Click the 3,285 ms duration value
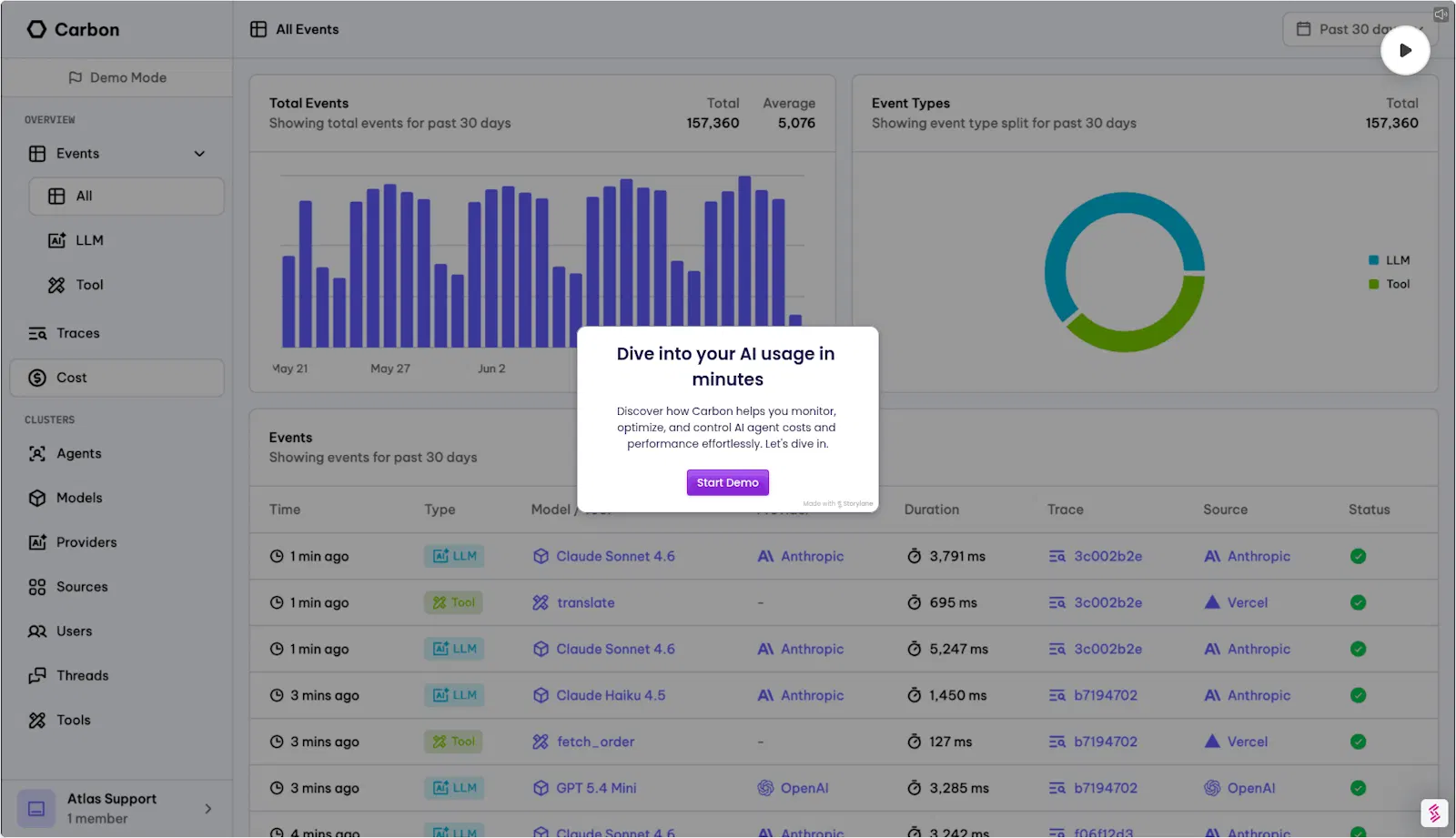This screenshot has height=838, width=1456. [x=959, y=788]
